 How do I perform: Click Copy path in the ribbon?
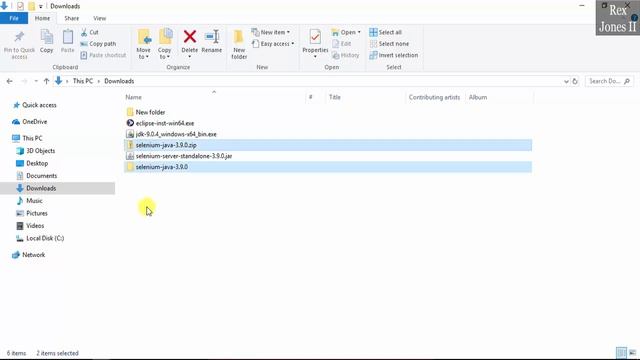(x=98, y=44)
